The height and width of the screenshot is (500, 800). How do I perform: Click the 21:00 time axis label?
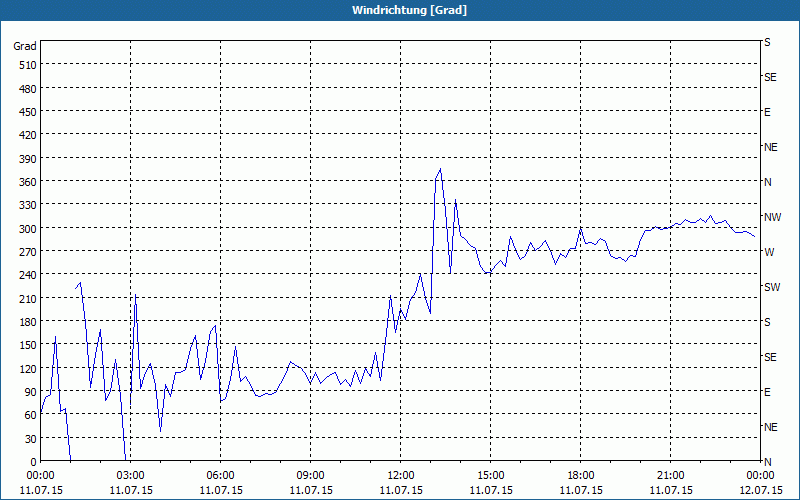[670, 475]
